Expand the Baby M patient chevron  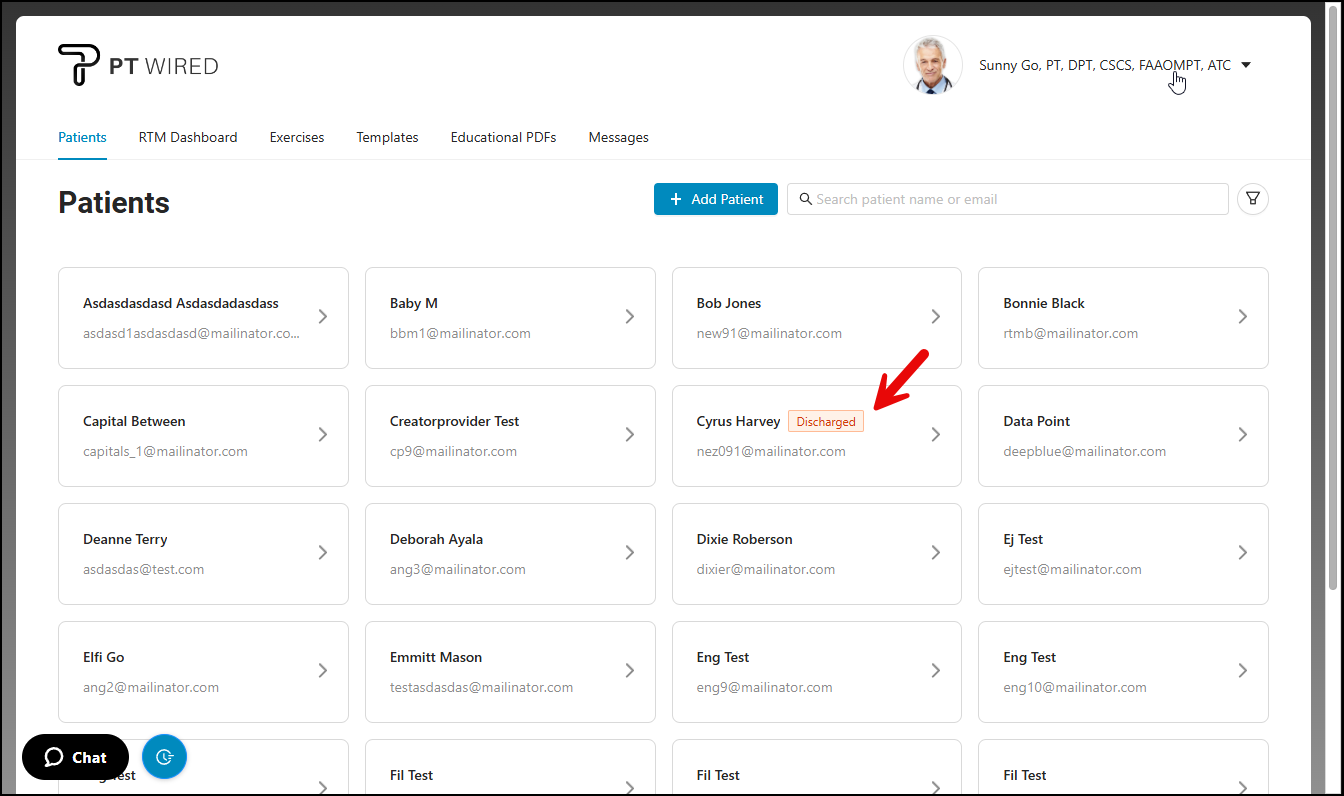point(629,317)
